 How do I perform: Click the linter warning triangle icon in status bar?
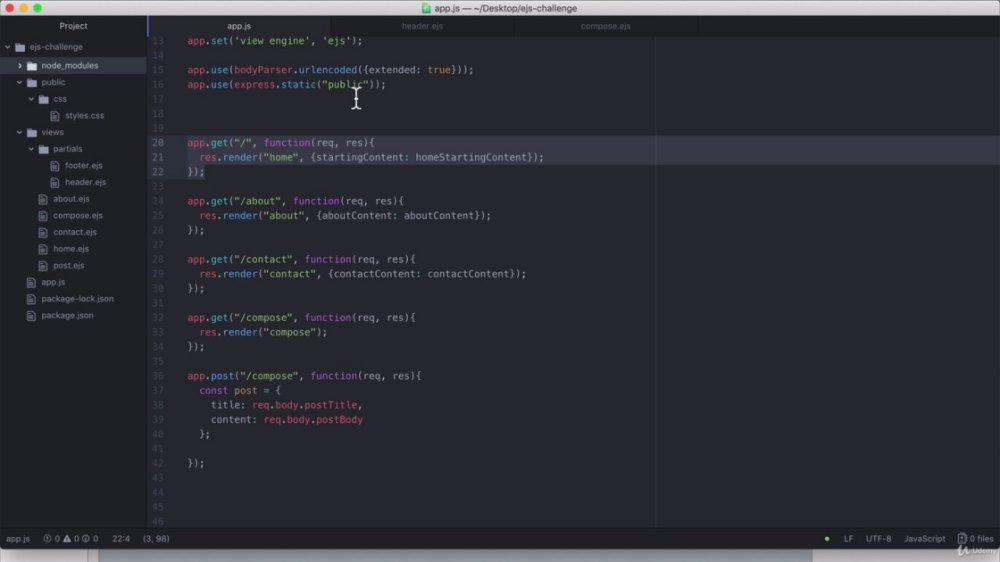[67, 538]
